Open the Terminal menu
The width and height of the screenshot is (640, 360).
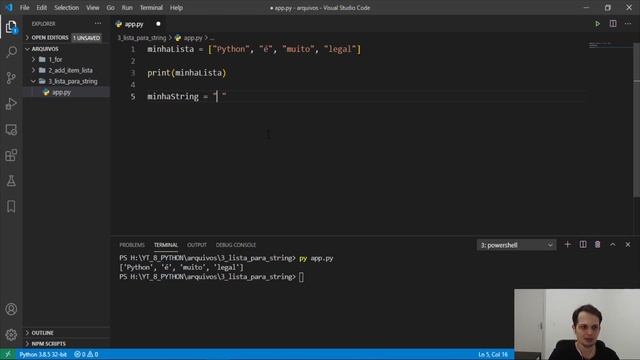(x=151, y=8)
